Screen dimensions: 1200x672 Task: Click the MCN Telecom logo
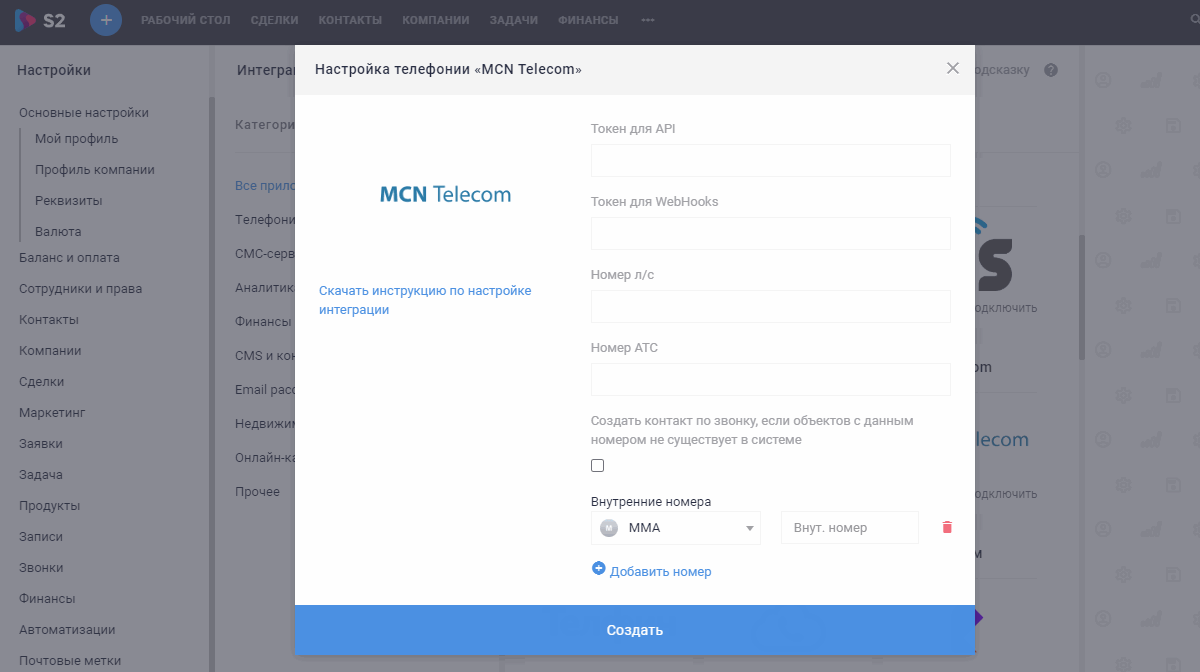(x=445, y=194)
